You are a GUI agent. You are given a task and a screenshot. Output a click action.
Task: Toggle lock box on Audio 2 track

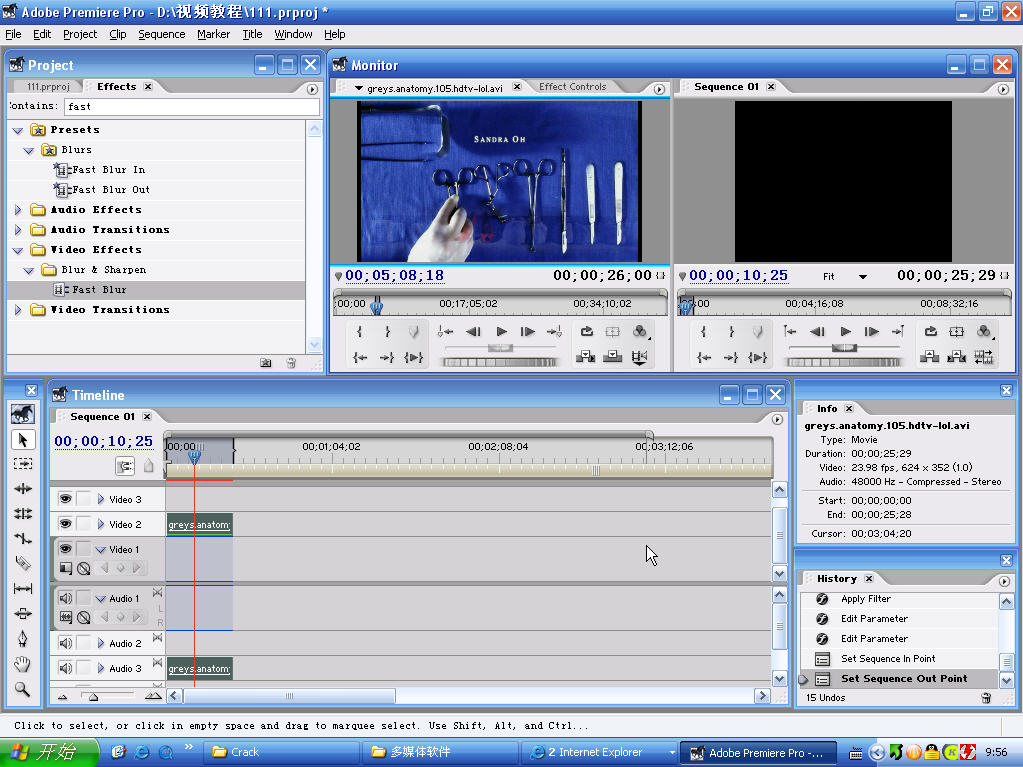84,643
